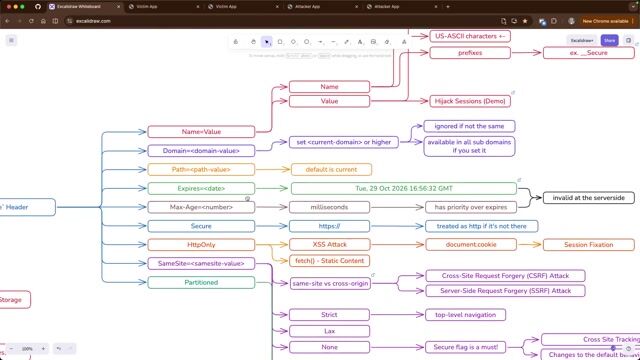Image resolution: width=640 pixels, height=360 pixels.
Task: Open the library sidebar icon
Action: (x=628, y=40)
